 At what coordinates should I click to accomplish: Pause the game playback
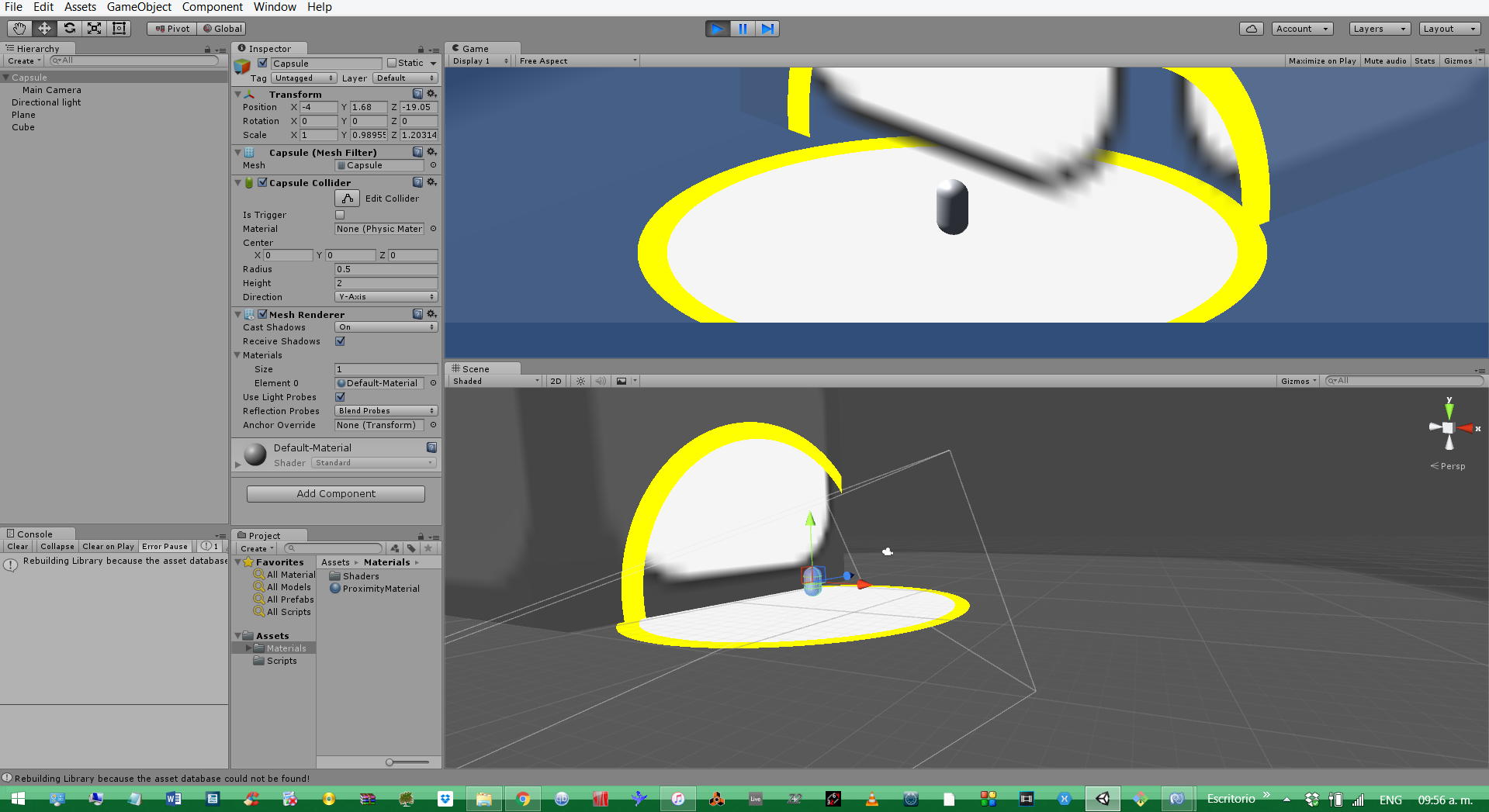(x=743, y=29)
